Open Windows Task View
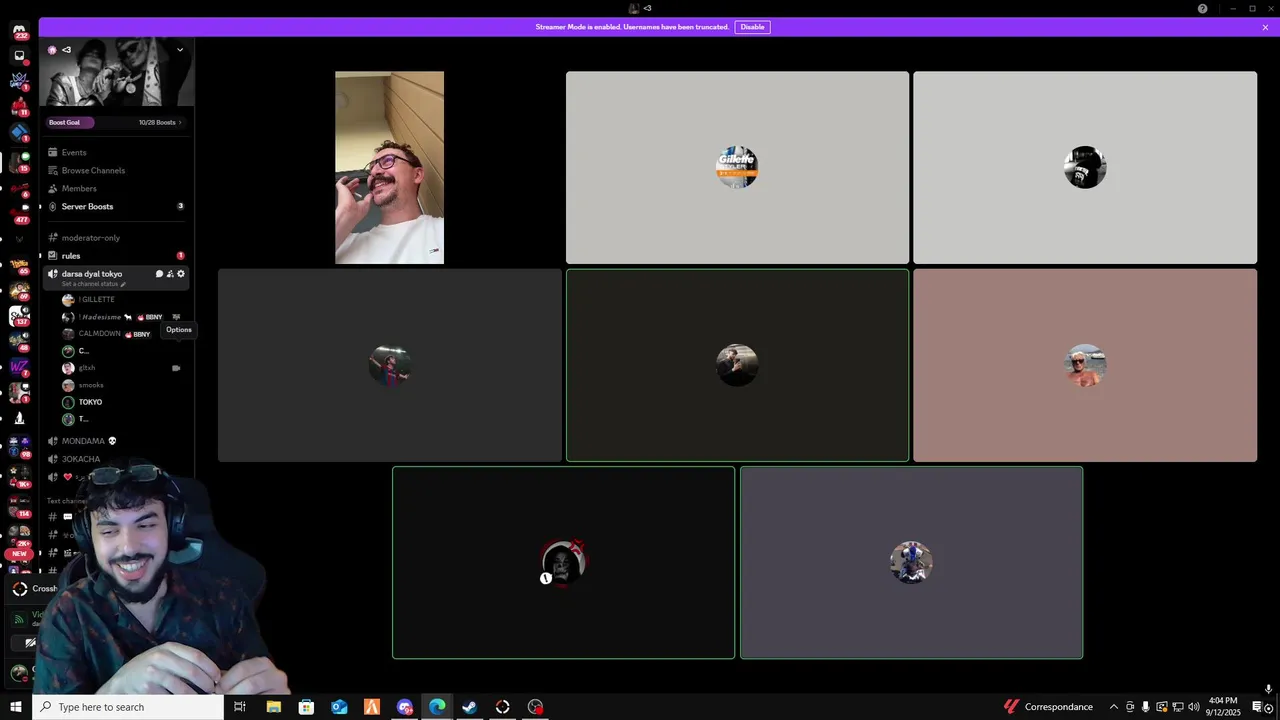Viewport: 1280px width, 720px height. 240,707
